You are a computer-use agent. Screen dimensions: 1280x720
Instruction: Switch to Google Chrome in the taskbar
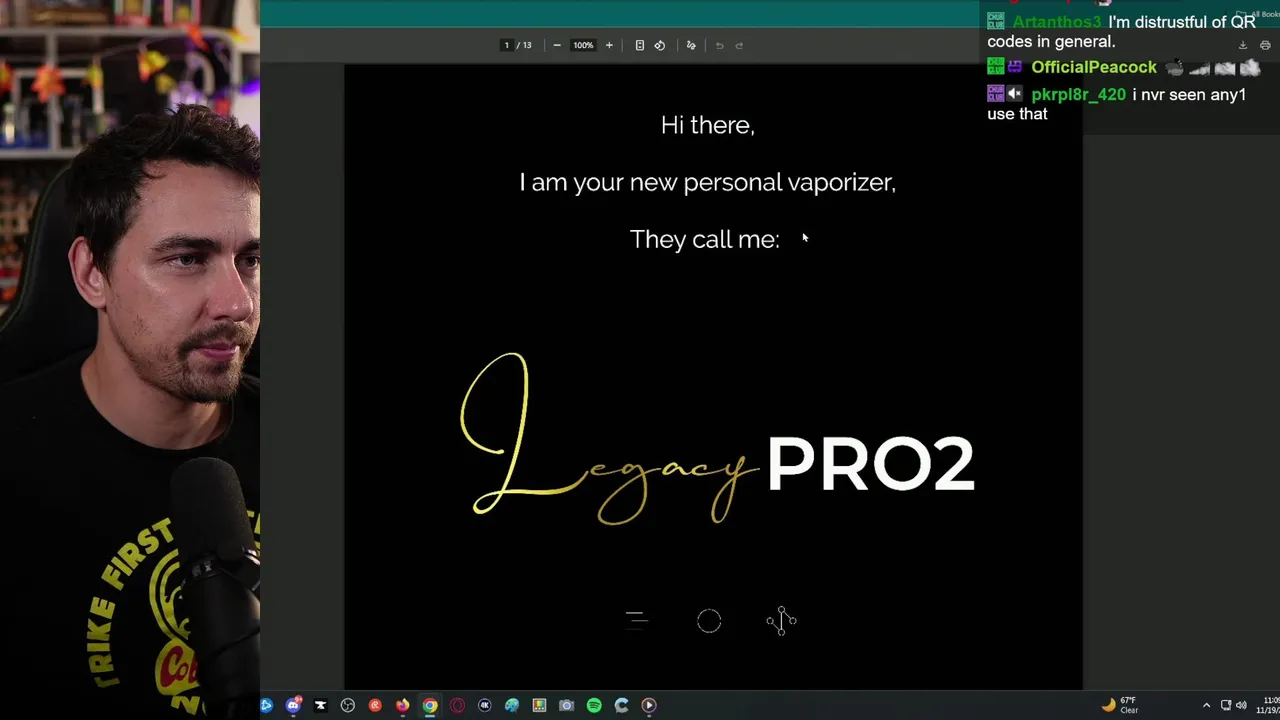(430, 705)
